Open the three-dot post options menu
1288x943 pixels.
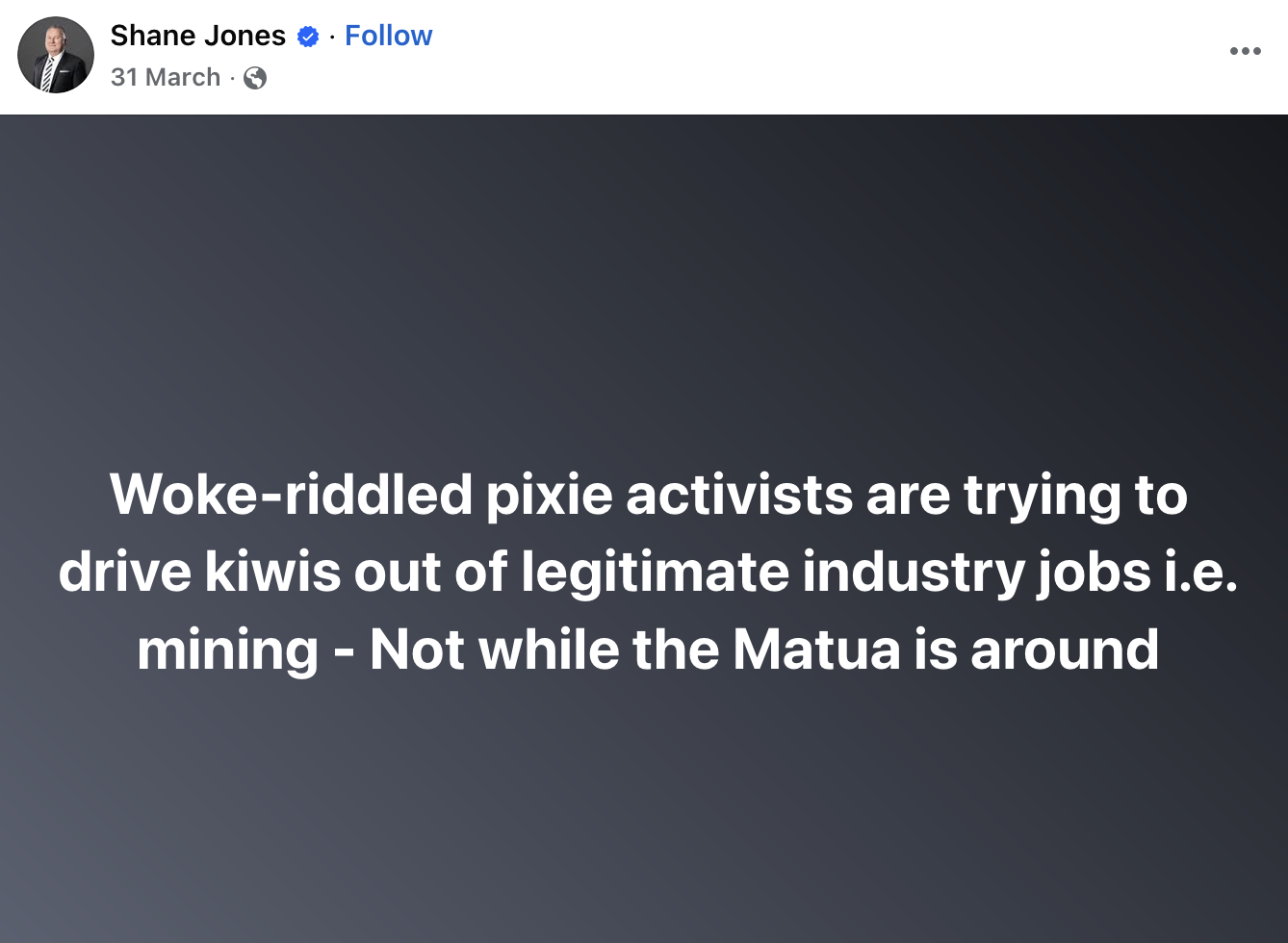point(1245,52)
